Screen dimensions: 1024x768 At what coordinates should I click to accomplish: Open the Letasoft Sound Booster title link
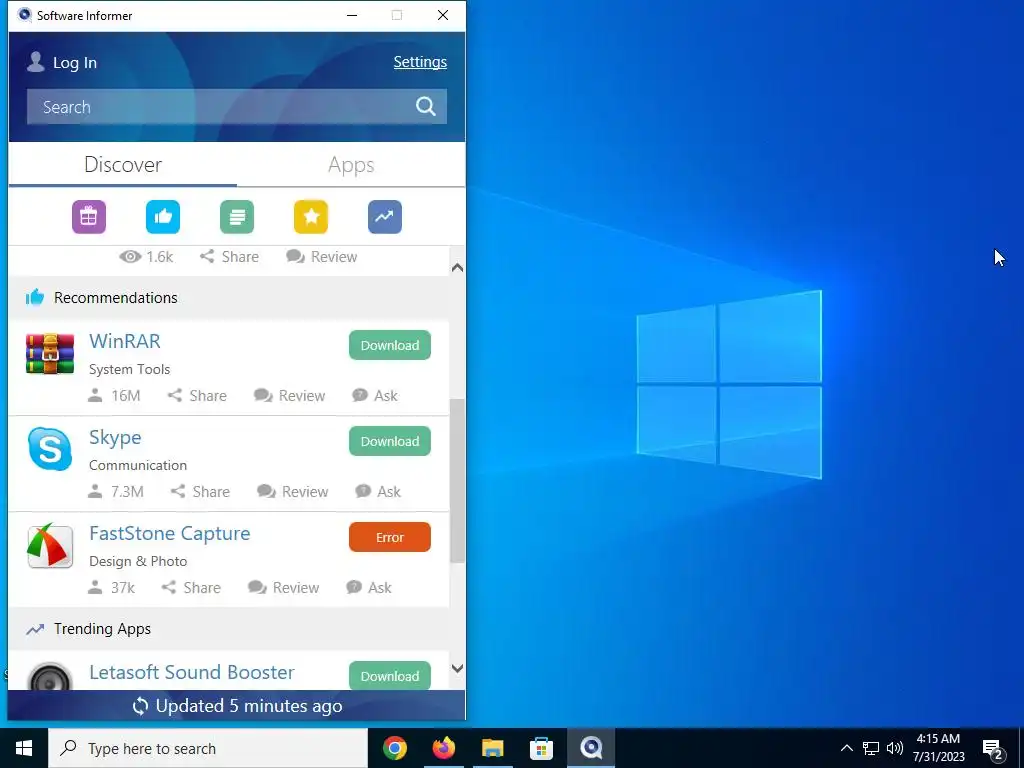(x=192, y=672)
